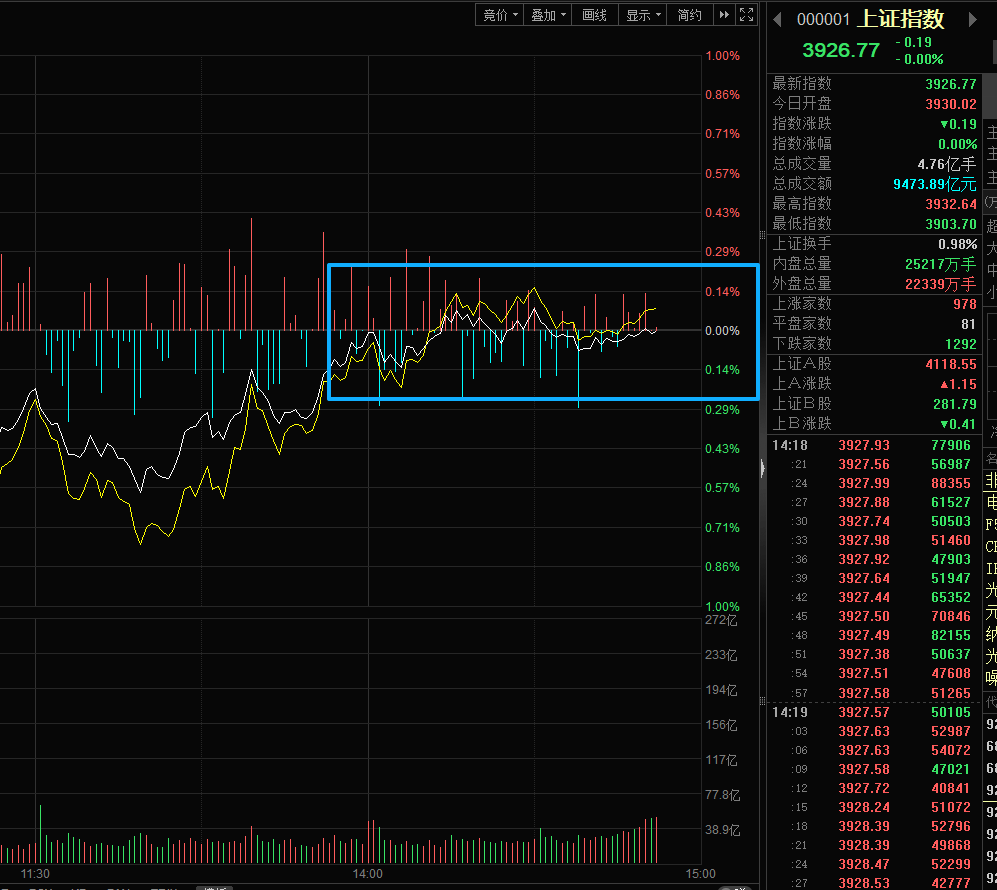Click the 上证B股 value 281.79

coord(954,404)
